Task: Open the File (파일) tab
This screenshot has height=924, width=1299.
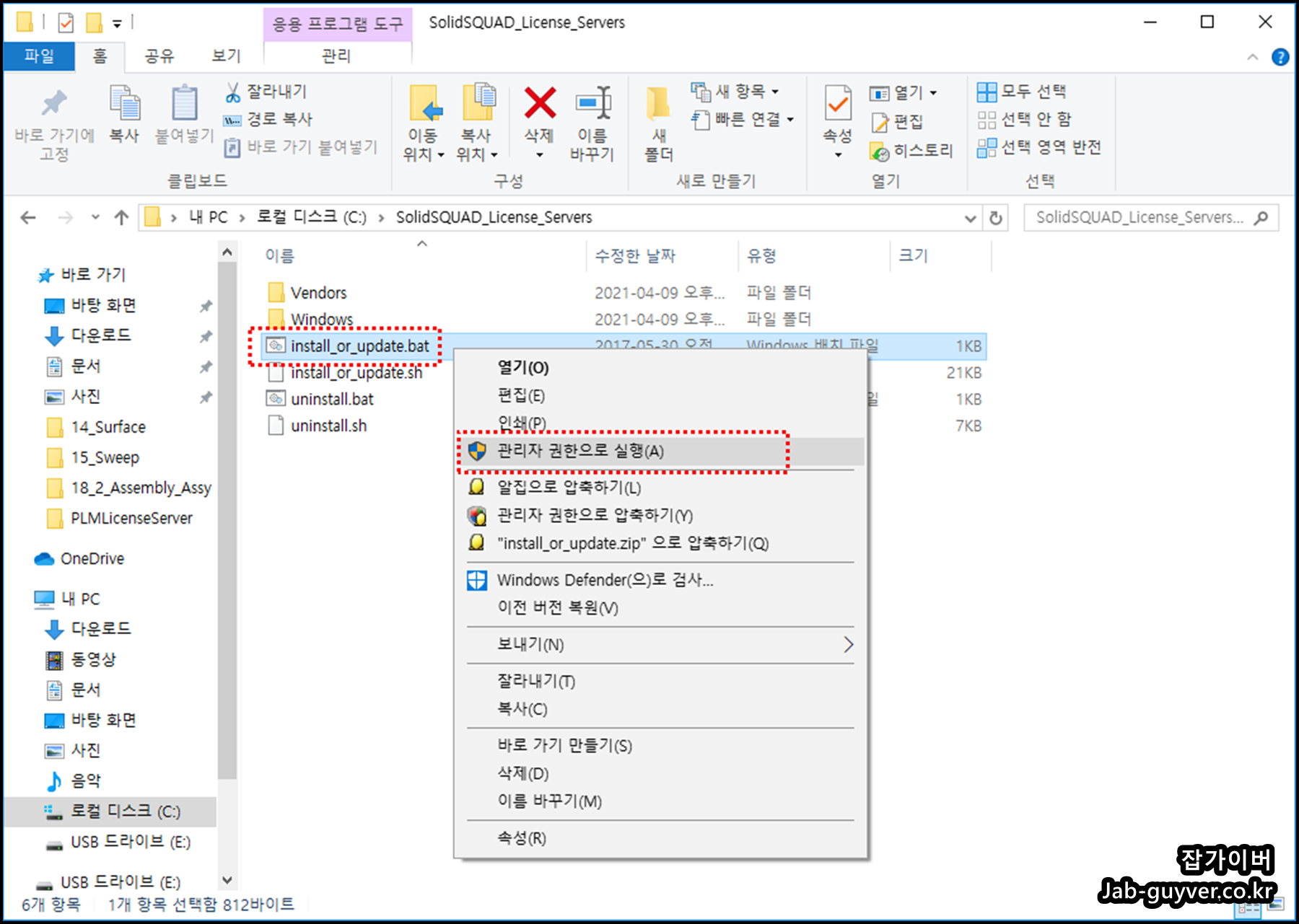Action: coord(39,56)
